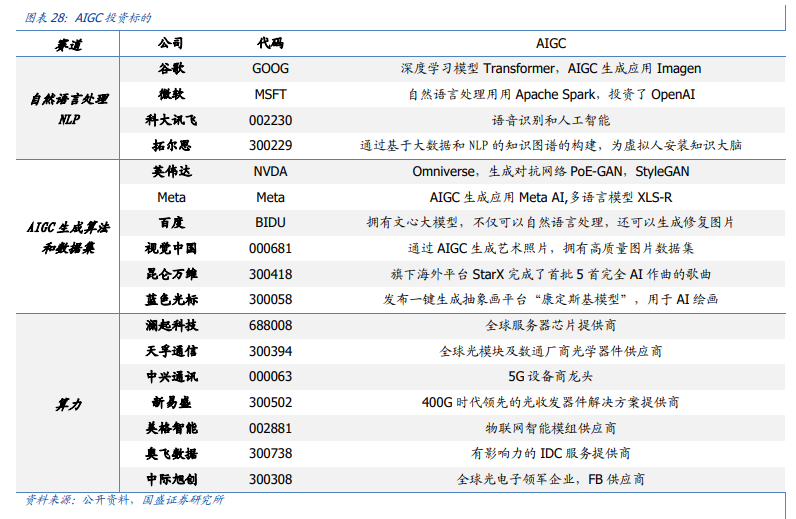Click stock code '002230'
The image size is (796, 519).
(x=270, y=120)
